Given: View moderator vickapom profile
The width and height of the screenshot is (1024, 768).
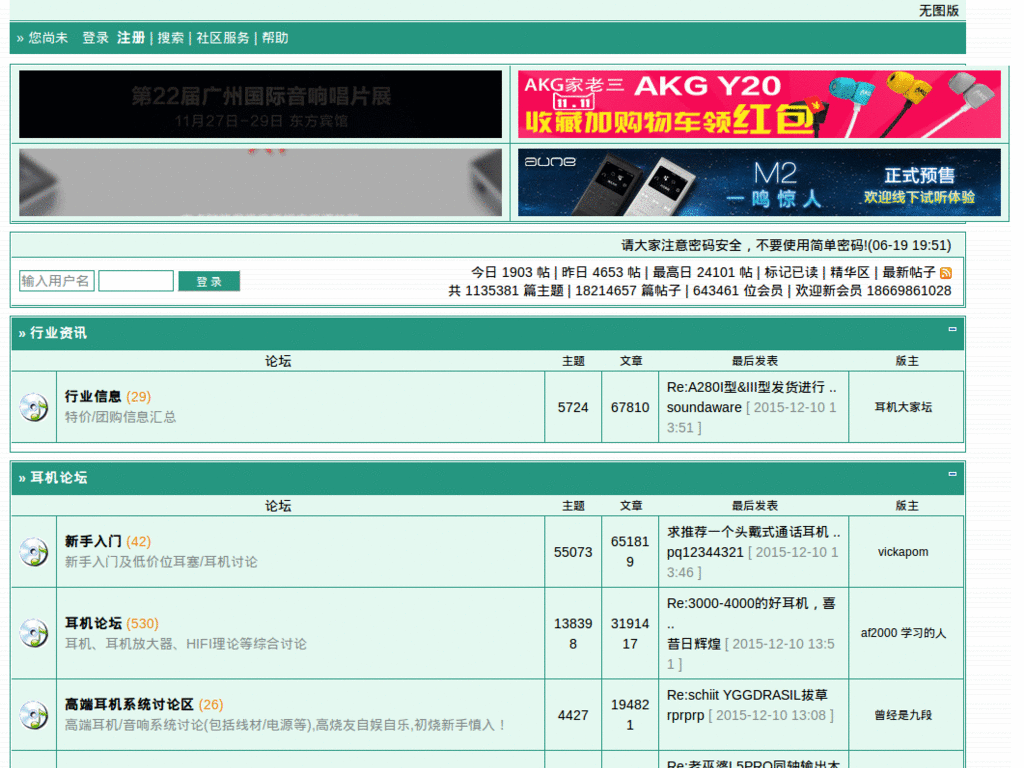Looking at the screenshot, I should (903, 552).
